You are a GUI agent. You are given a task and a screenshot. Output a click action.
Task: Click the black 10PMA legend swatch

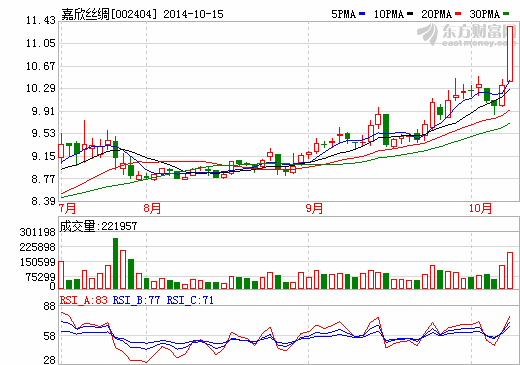click(410, 14)
